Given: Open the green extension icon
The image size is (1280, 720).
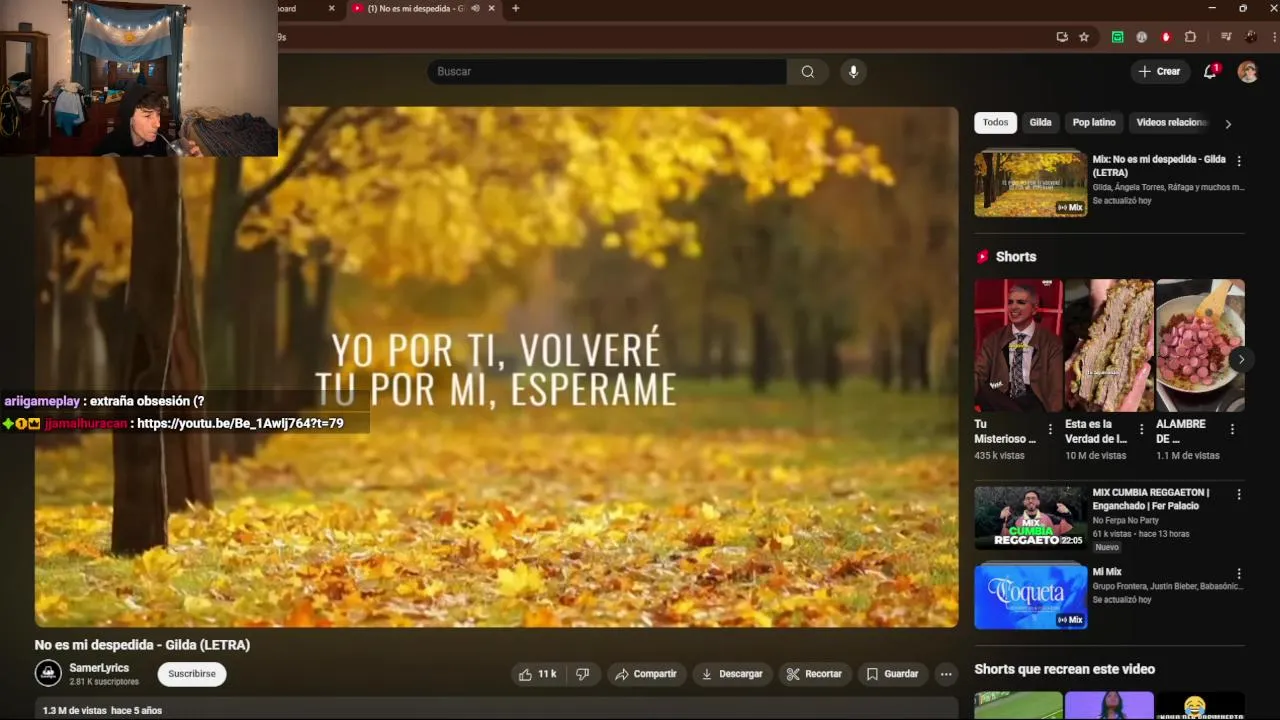Looking at the screenshot, I should pyautogui.click(x=1118, y=37).
